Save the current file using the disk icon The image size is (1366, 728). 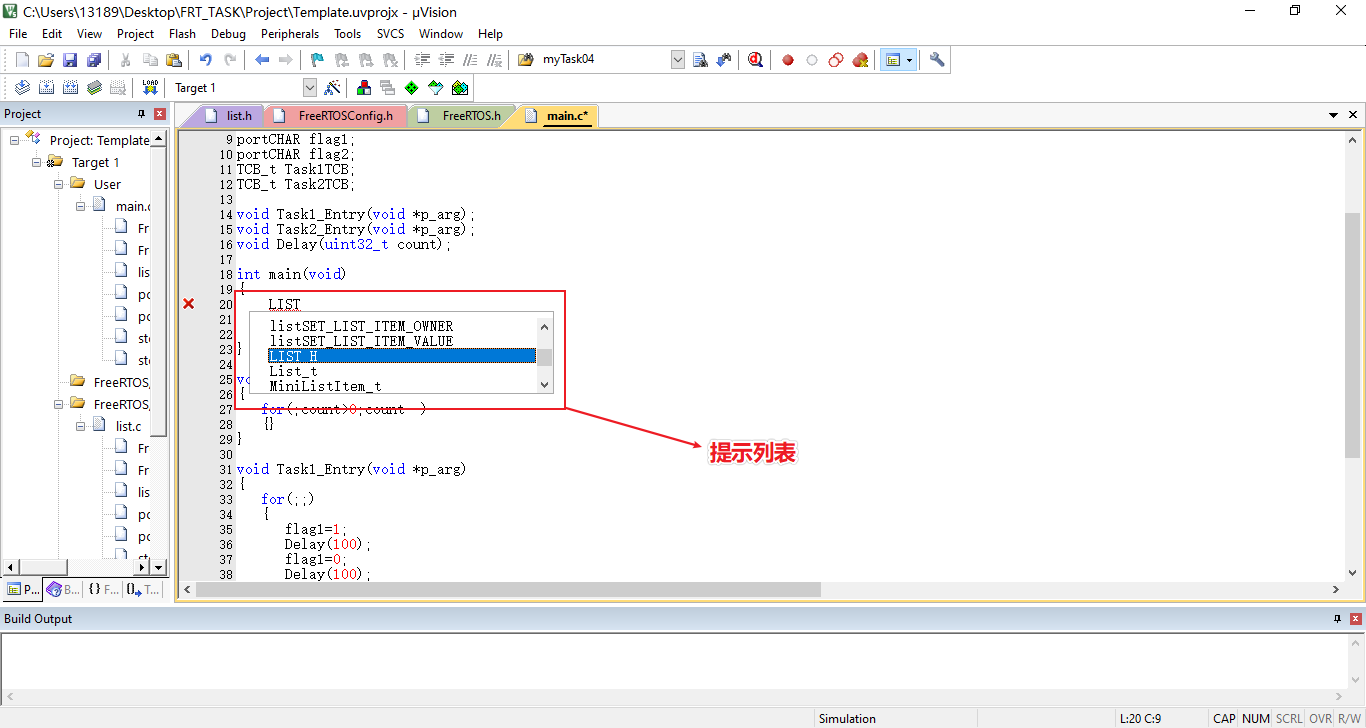(x=70, y=60)
